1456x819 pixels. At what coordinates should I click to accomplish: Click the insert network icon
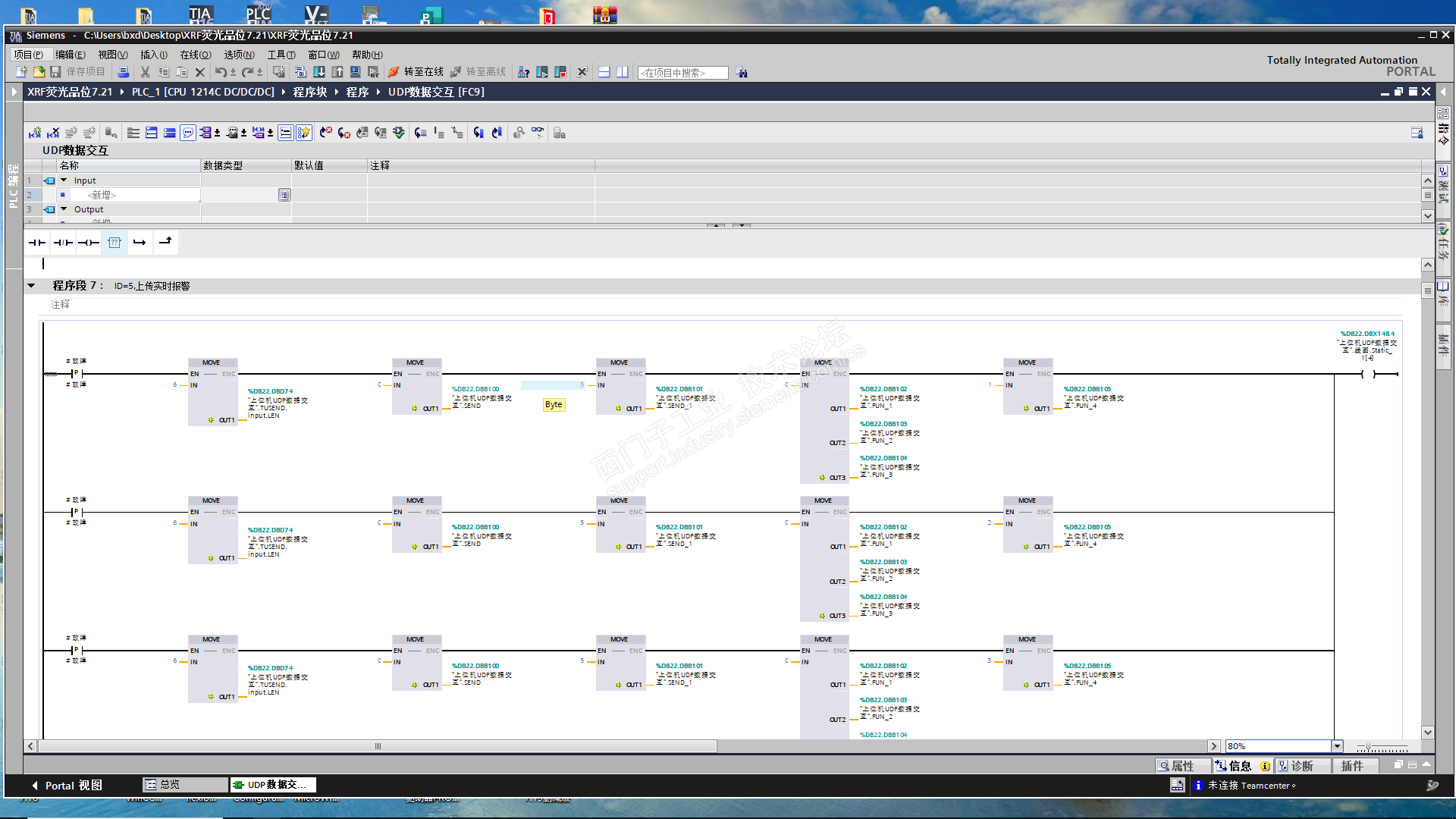pos(35,133)
